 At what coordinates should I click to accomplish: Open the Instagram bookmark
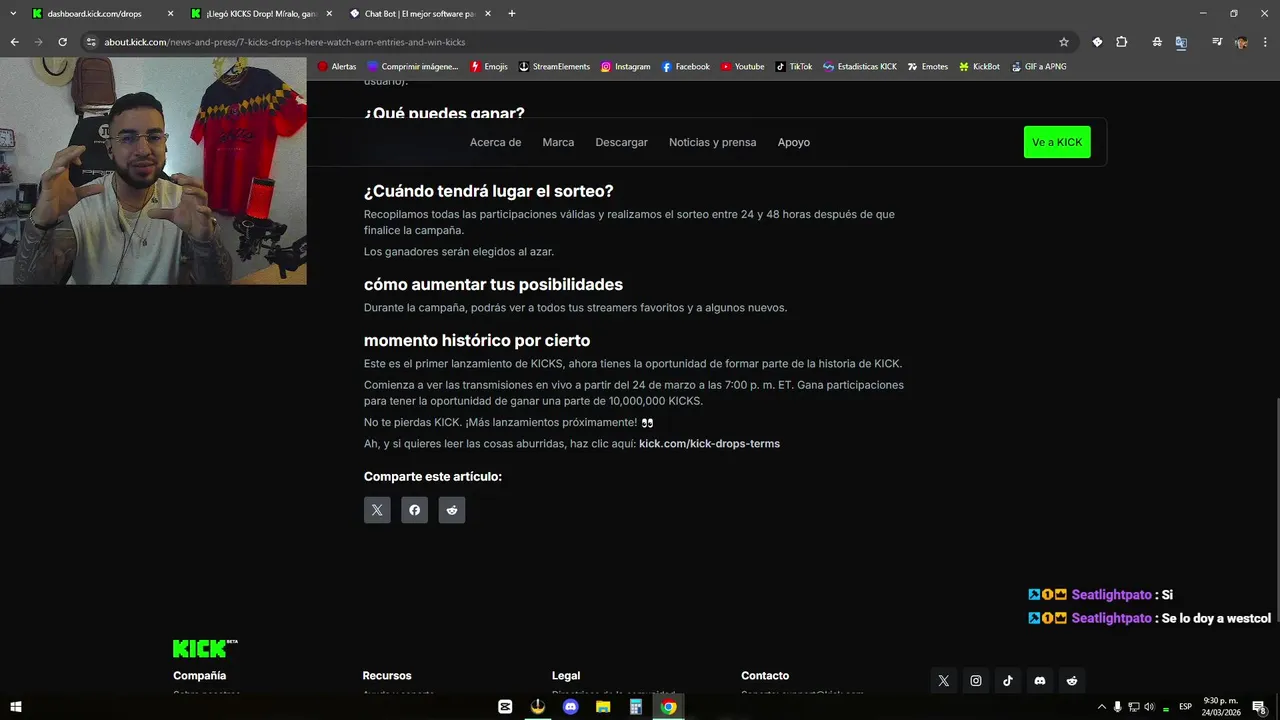pos(625,66)
